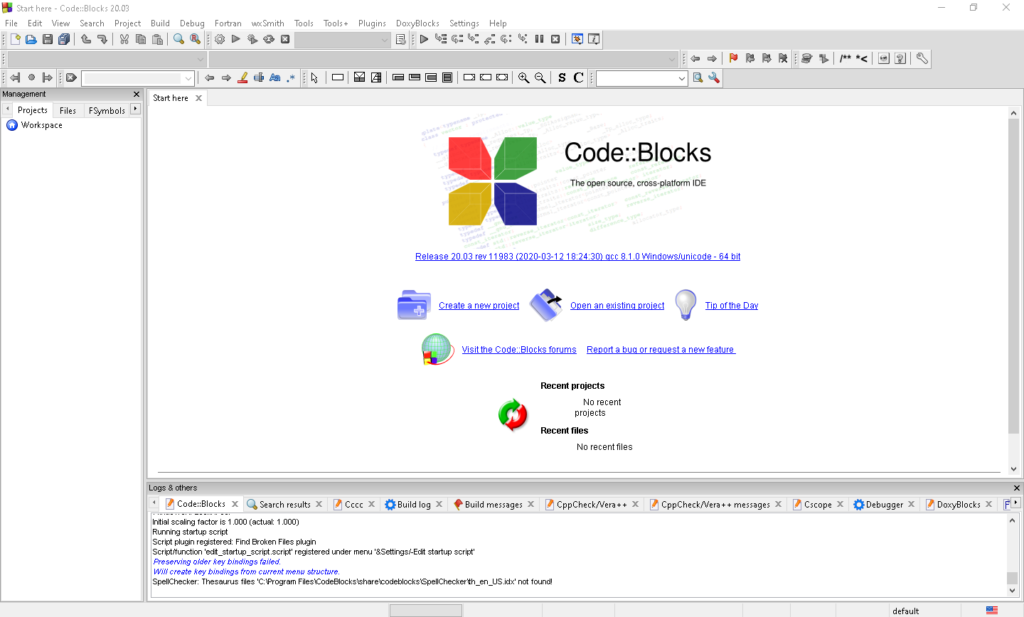This screenshot has height=617, width=1024.
Task: Click the Rebuild icon
Action: pyautogui.click(x=268, y=39)
